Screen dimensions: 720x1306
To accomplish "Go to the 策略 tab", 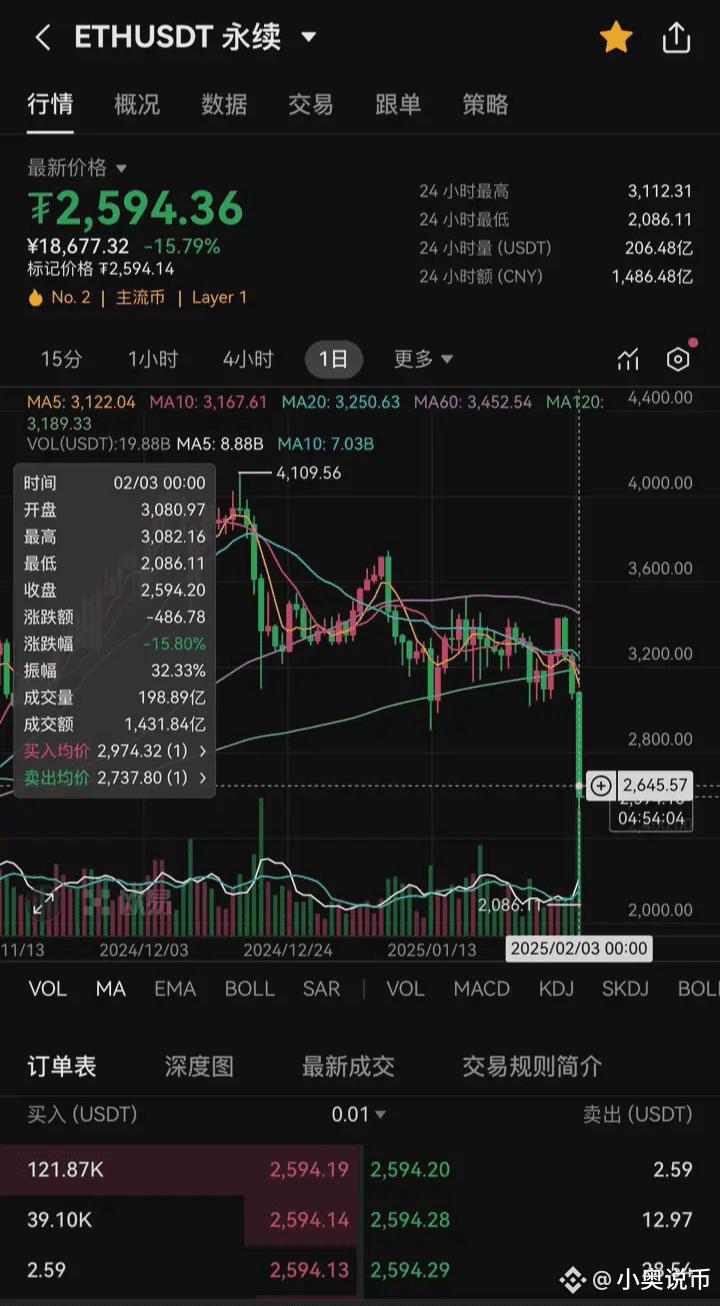I will click(x=485, y=104).
